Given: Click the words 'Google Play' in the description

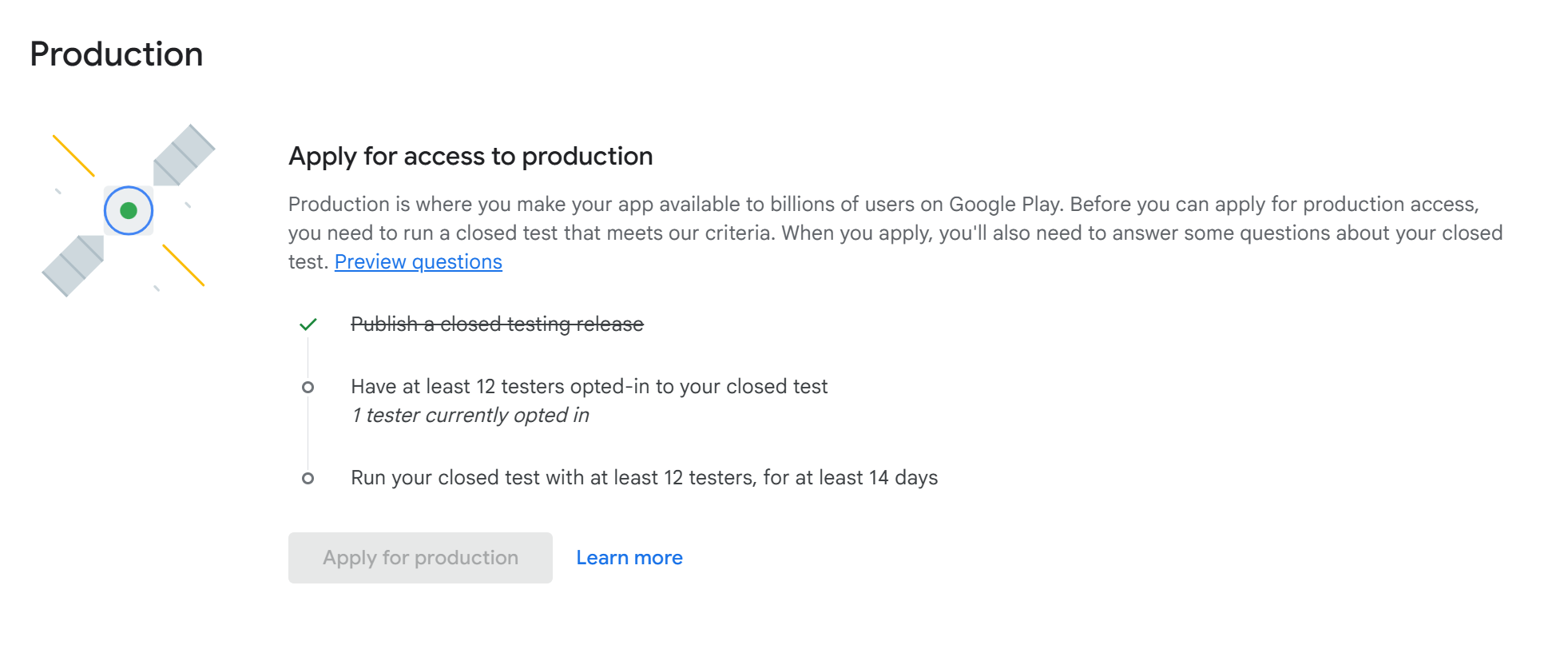Looking at the screenshot, I should coord(1004,205).
